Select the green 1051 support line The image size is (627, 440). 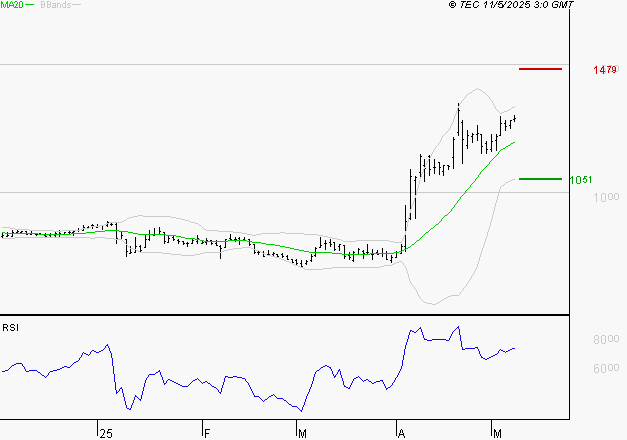(x=540, y=179)
